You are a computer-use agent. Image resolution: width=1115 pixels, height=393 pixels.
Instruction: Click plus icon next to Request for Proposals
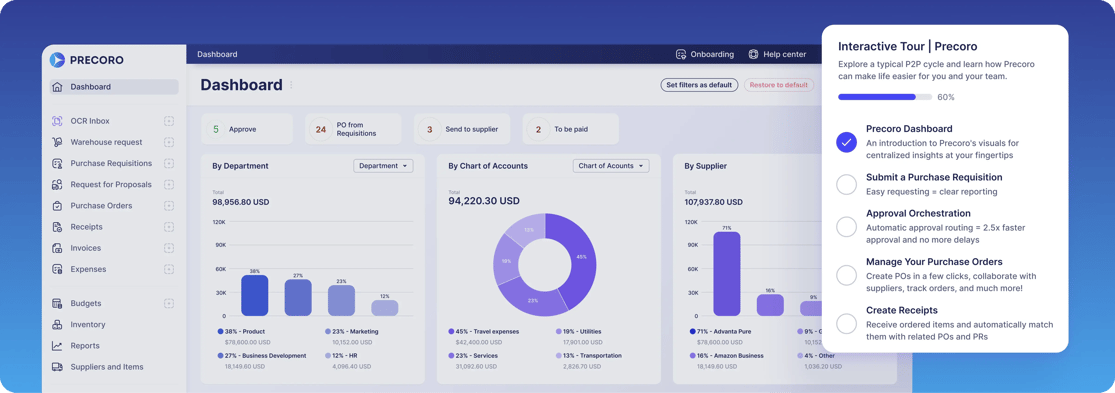click(x=169, y=185)
